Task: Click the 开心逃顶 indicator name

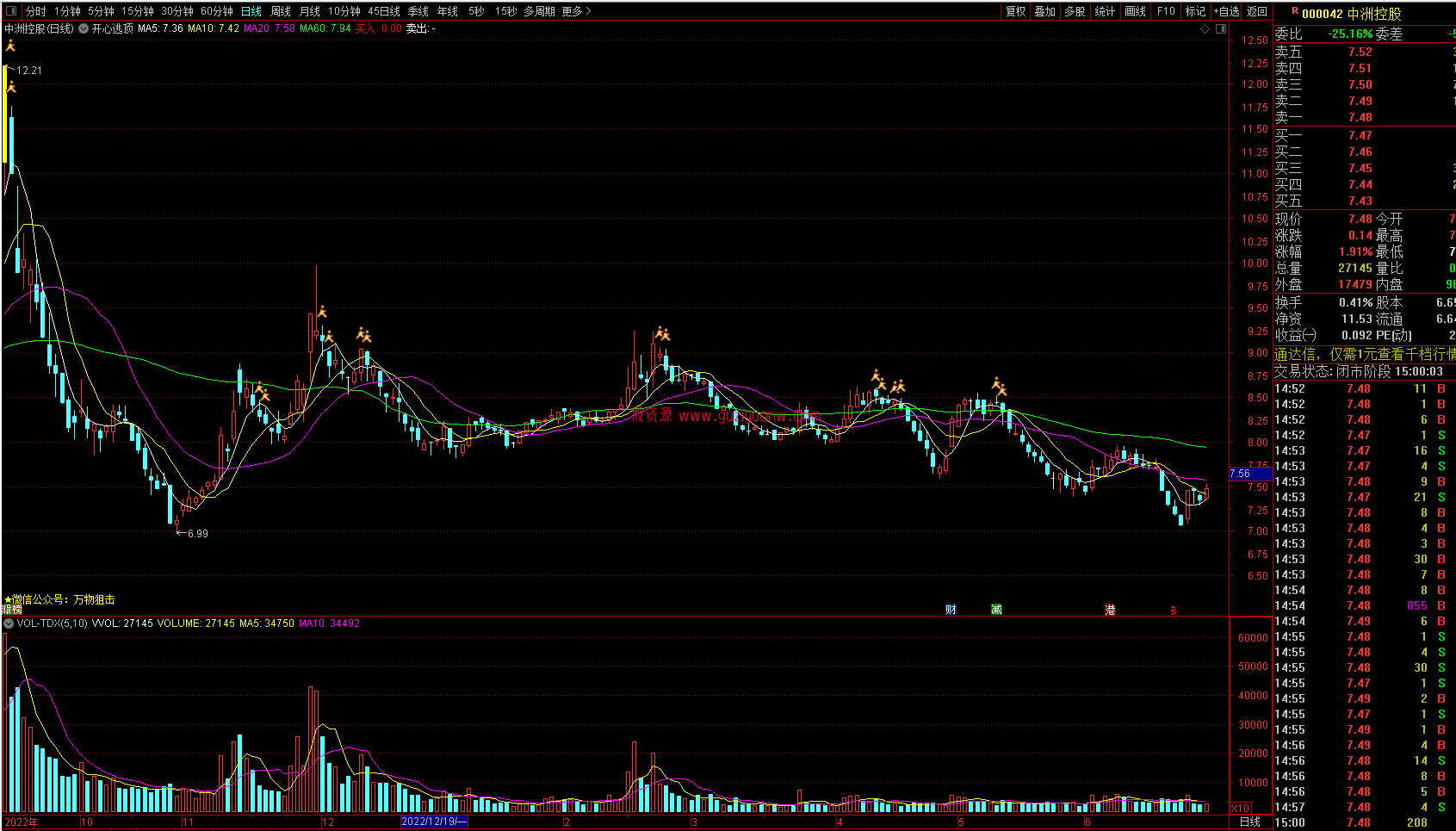Action: click(113, 28)
